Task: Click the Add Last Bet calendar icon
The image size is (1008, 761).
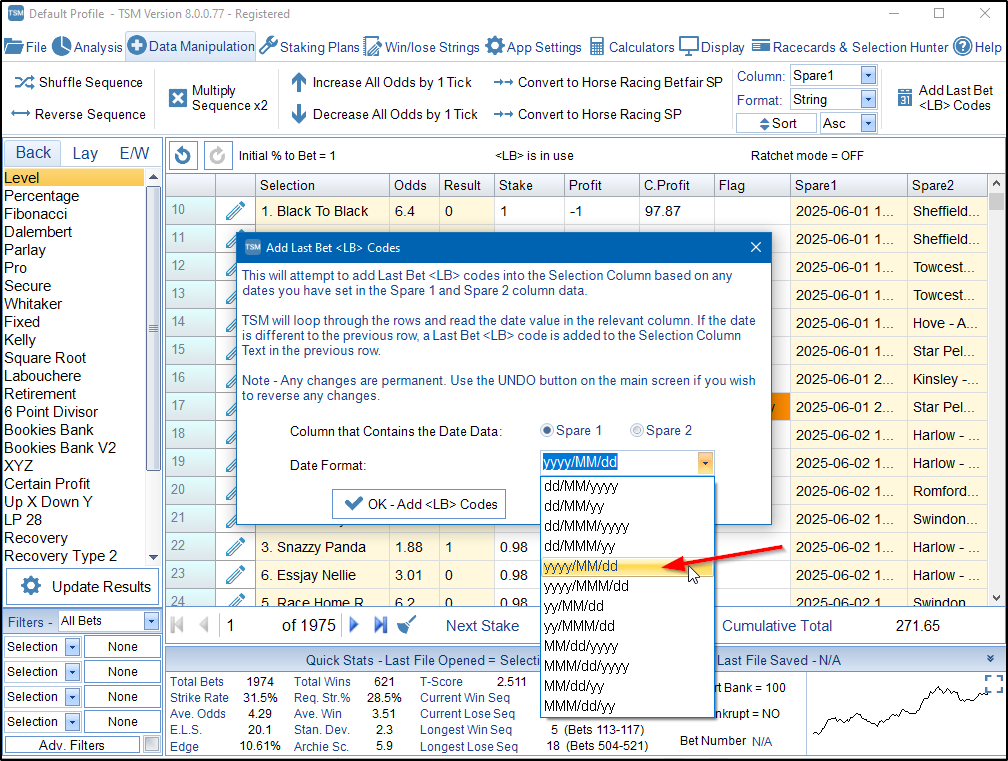Action: (904, 98)
